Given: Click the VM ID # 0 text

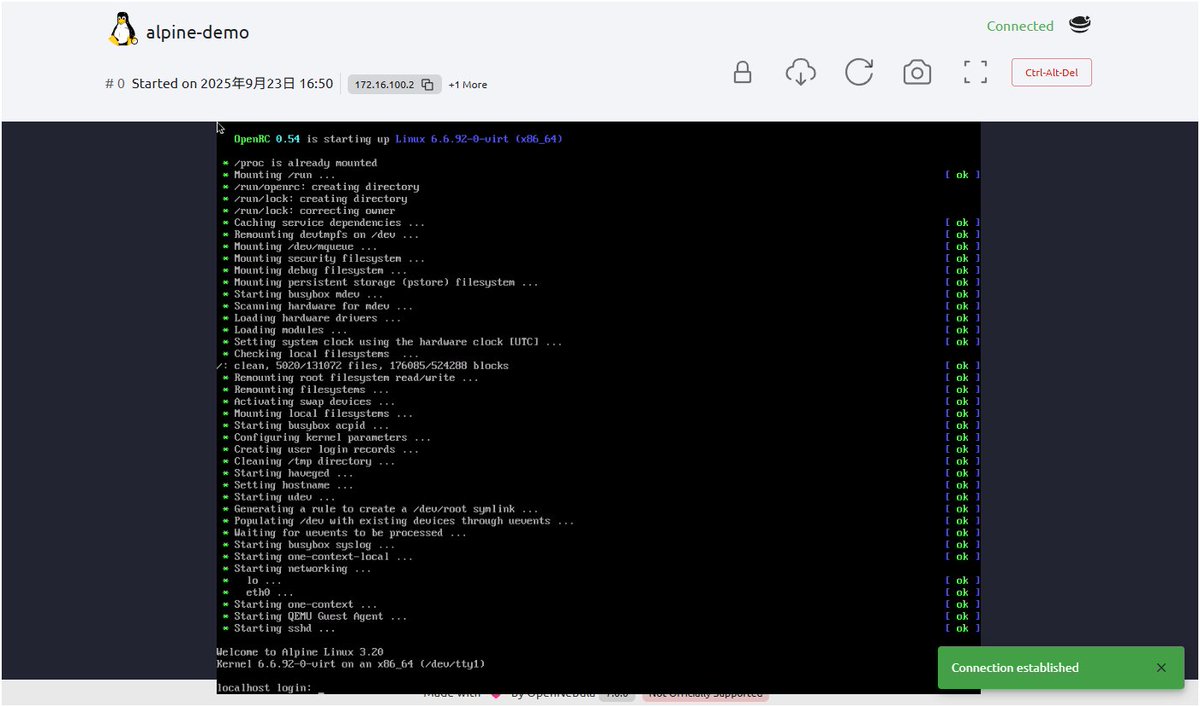Looking at the screenshot, I should tap(115, 84).
